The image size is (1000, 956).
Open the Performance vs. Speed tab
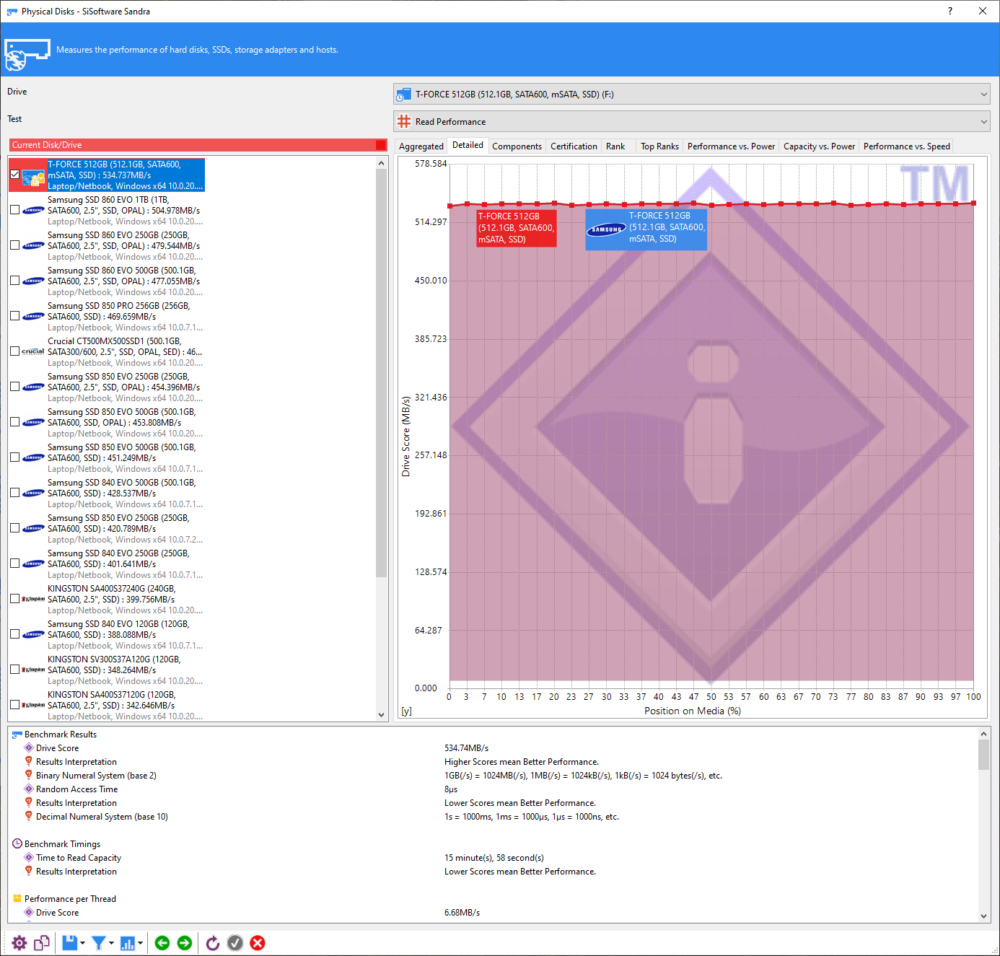point(906,146)
